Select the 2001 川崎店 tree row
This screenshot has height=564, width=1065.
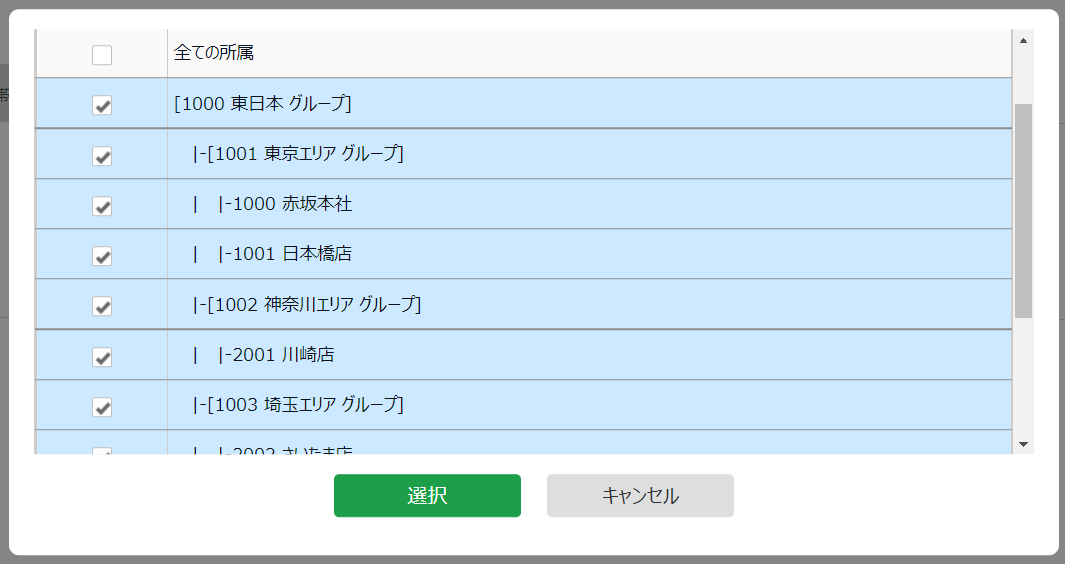pos(279,354)
